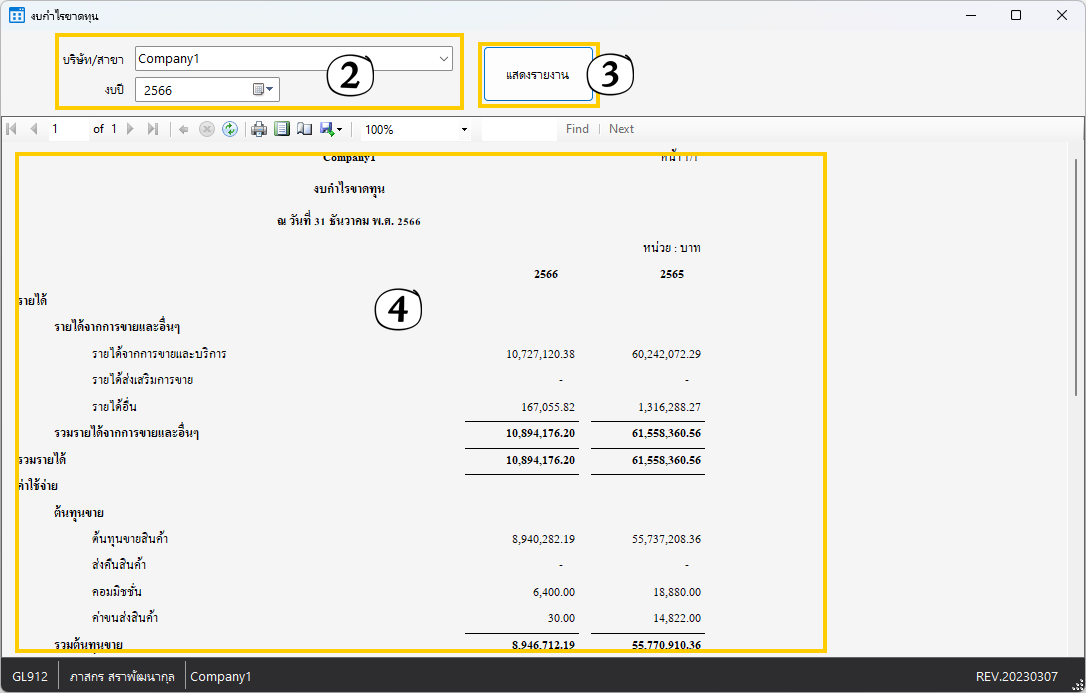Click the first page navigation icon
The width and height of the screenshot is (1086, 693).
[x=12, y=129]
